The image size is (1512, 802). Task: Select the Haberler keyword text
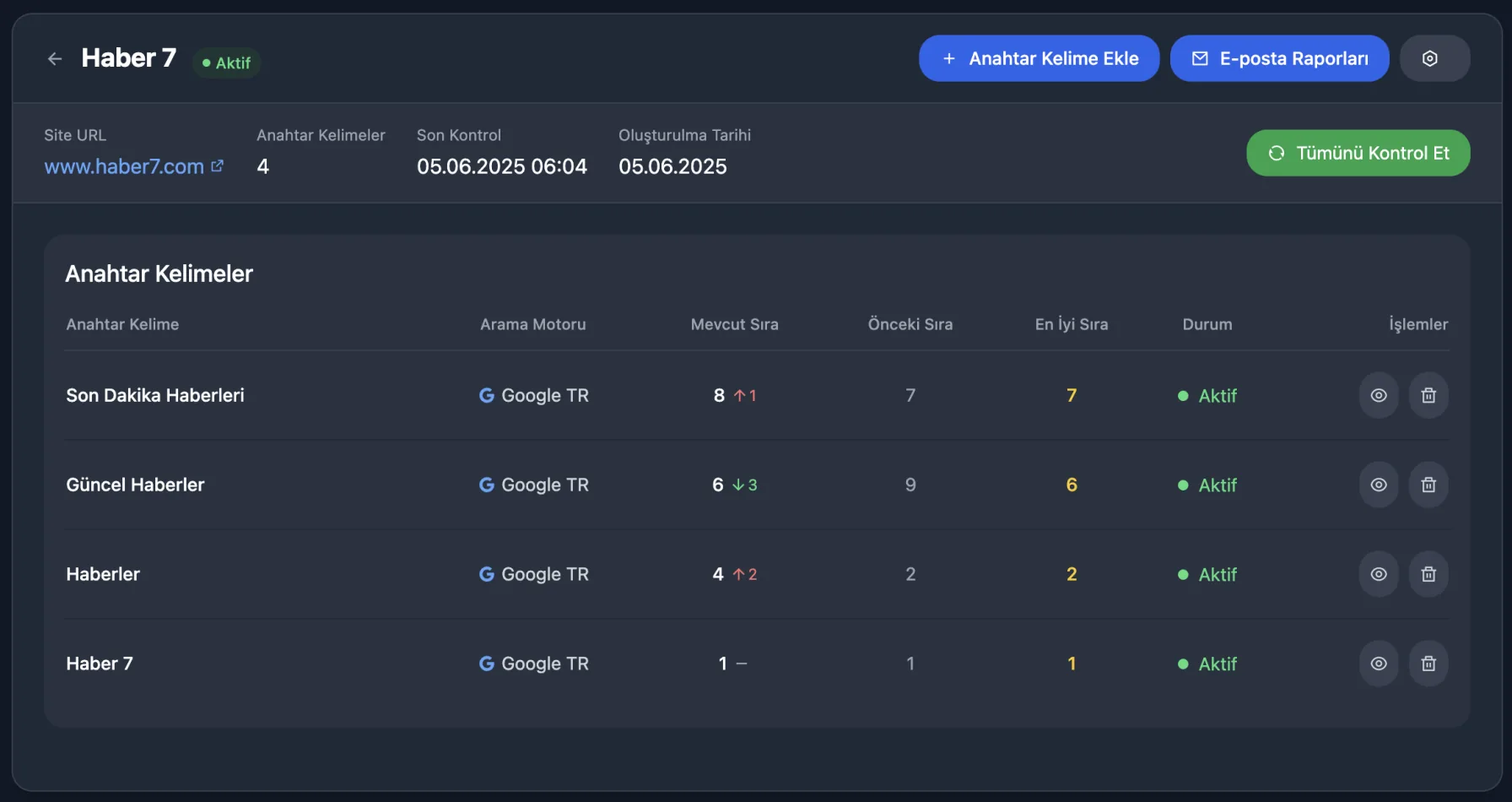(x=103, y=574)
